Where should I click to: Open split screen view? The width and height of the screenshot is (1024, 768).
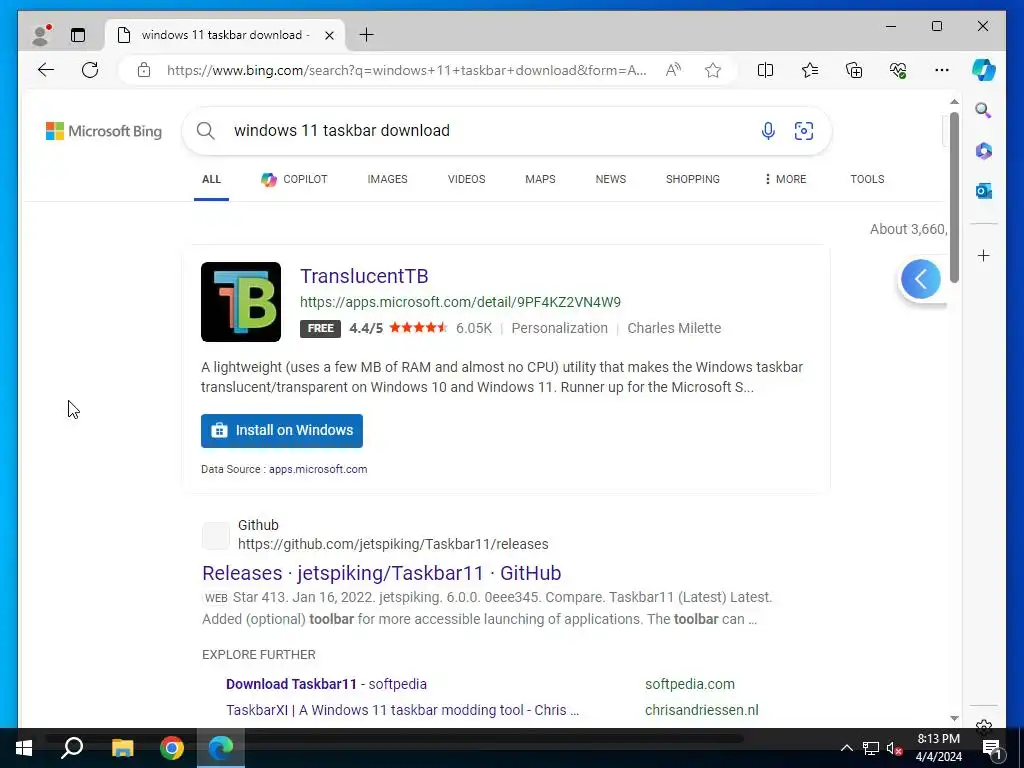(765, 70)
